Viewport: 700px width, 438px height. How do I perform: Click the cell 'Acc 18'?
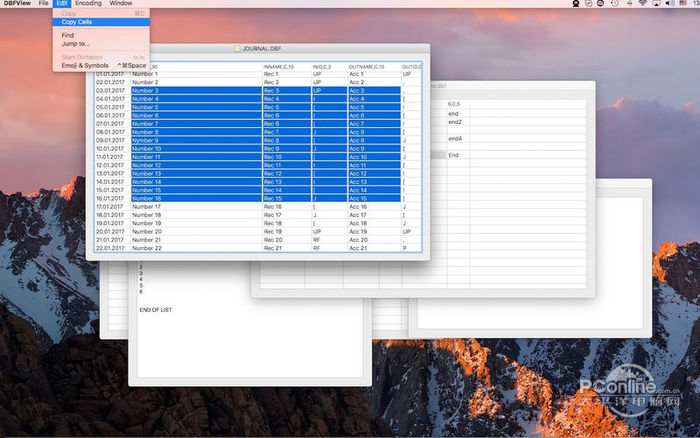tap(374, 223)
